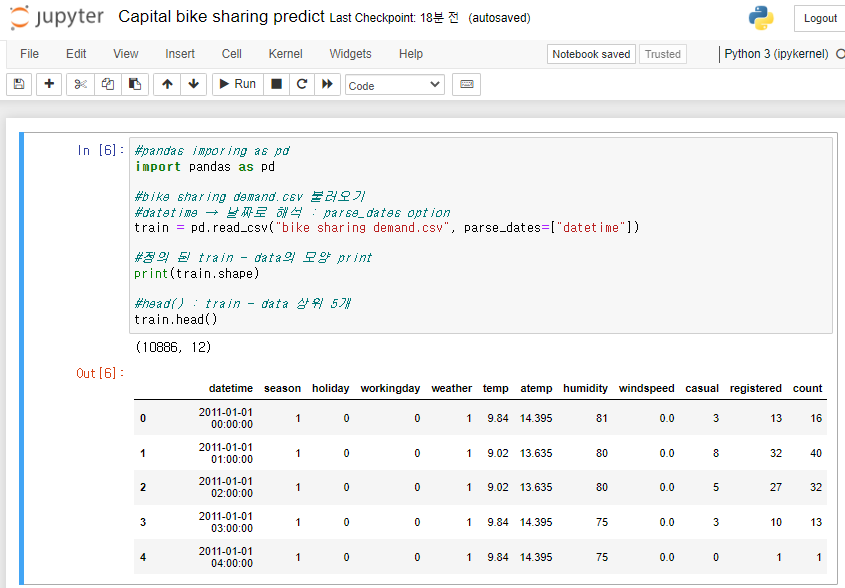Move selected cell down arrow
Screen dimensions: 845x588
coord(193,84)
